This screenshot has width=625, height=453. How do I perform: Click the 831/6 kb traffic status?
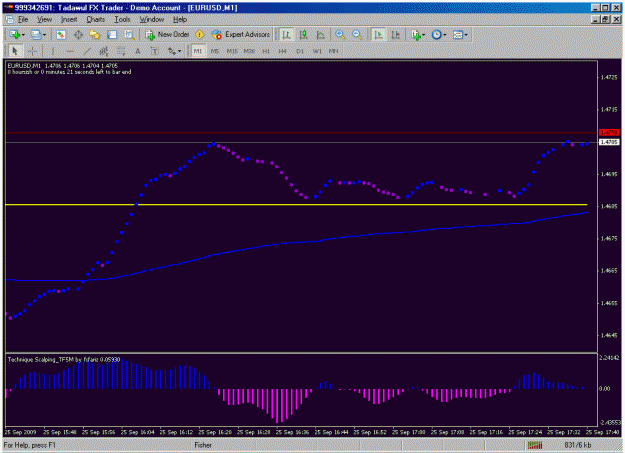point(578,445)
